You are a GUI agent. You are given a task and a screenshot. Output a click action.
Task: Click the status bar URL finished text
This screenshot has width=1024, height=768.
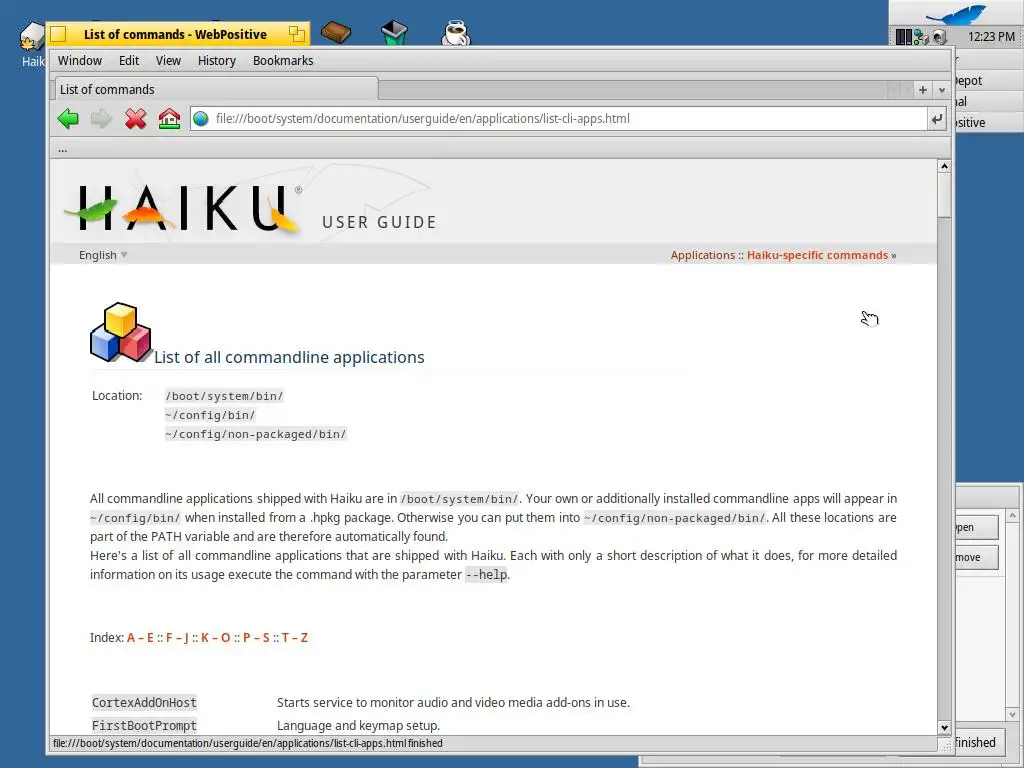click(x=248, y=743)
